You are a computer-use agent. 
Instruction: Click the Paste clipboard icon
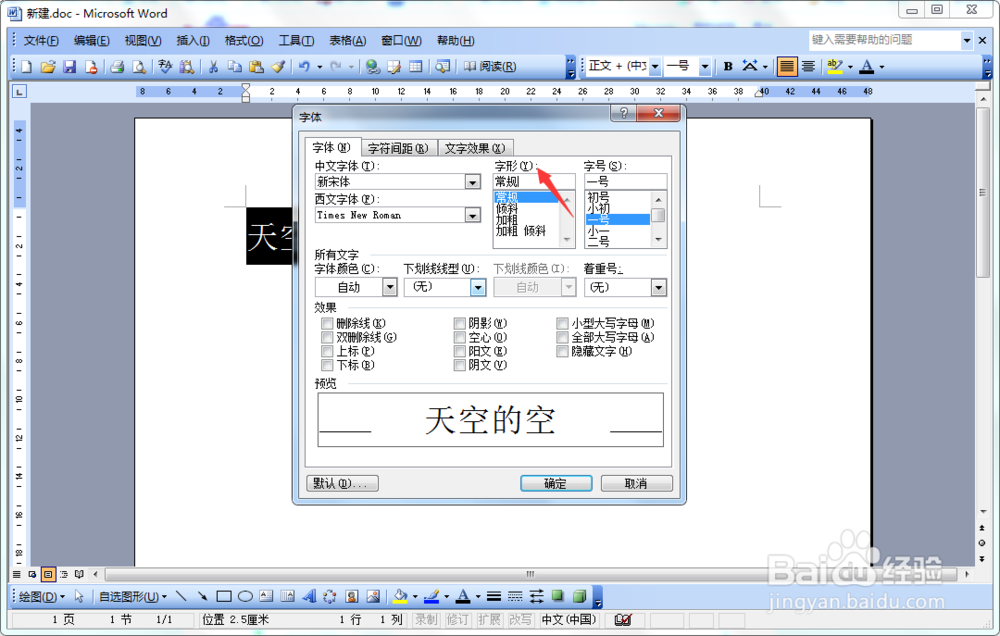coord(256,66)
